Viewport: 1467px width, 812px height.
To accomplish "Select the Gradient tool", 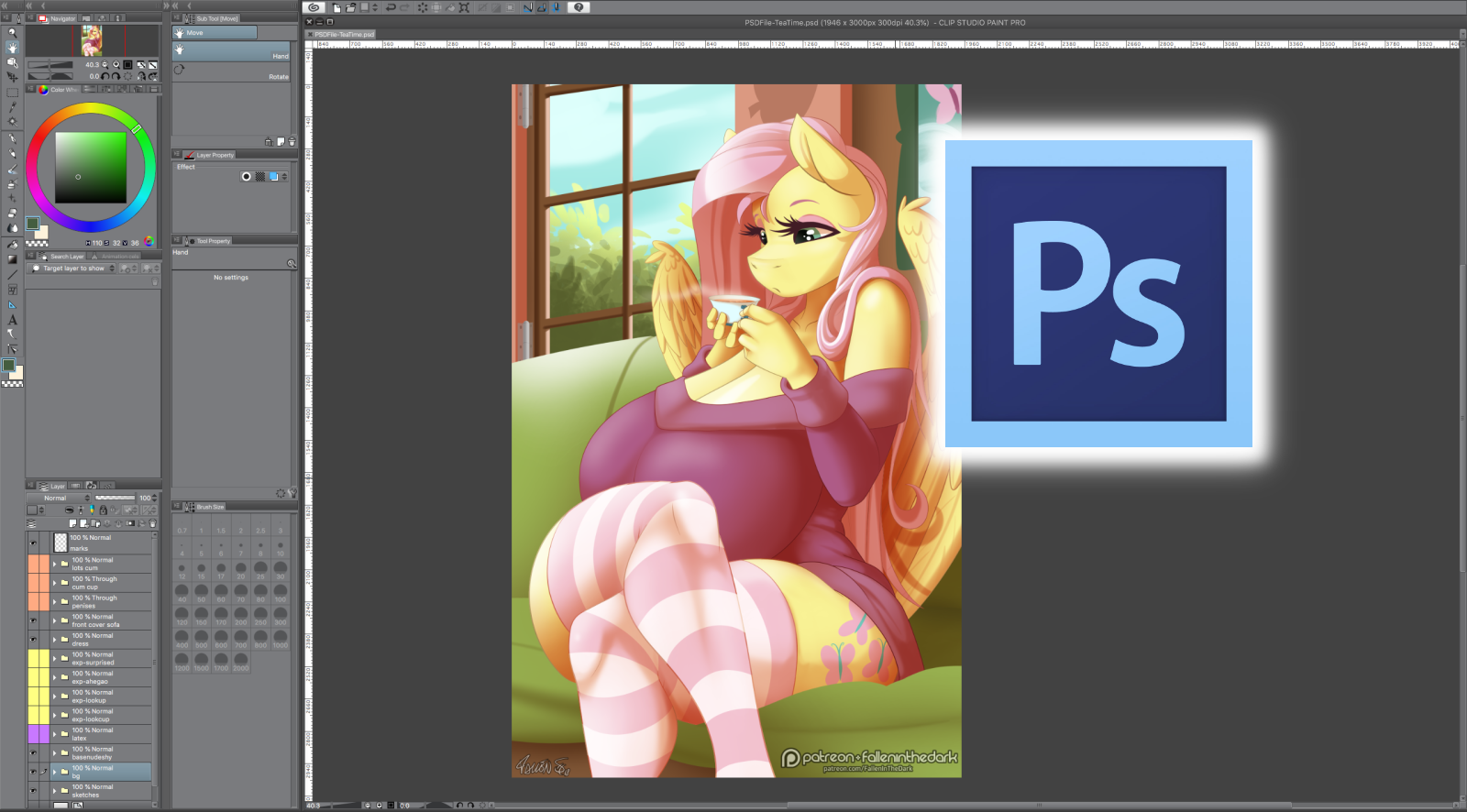I will coord(12,259).
